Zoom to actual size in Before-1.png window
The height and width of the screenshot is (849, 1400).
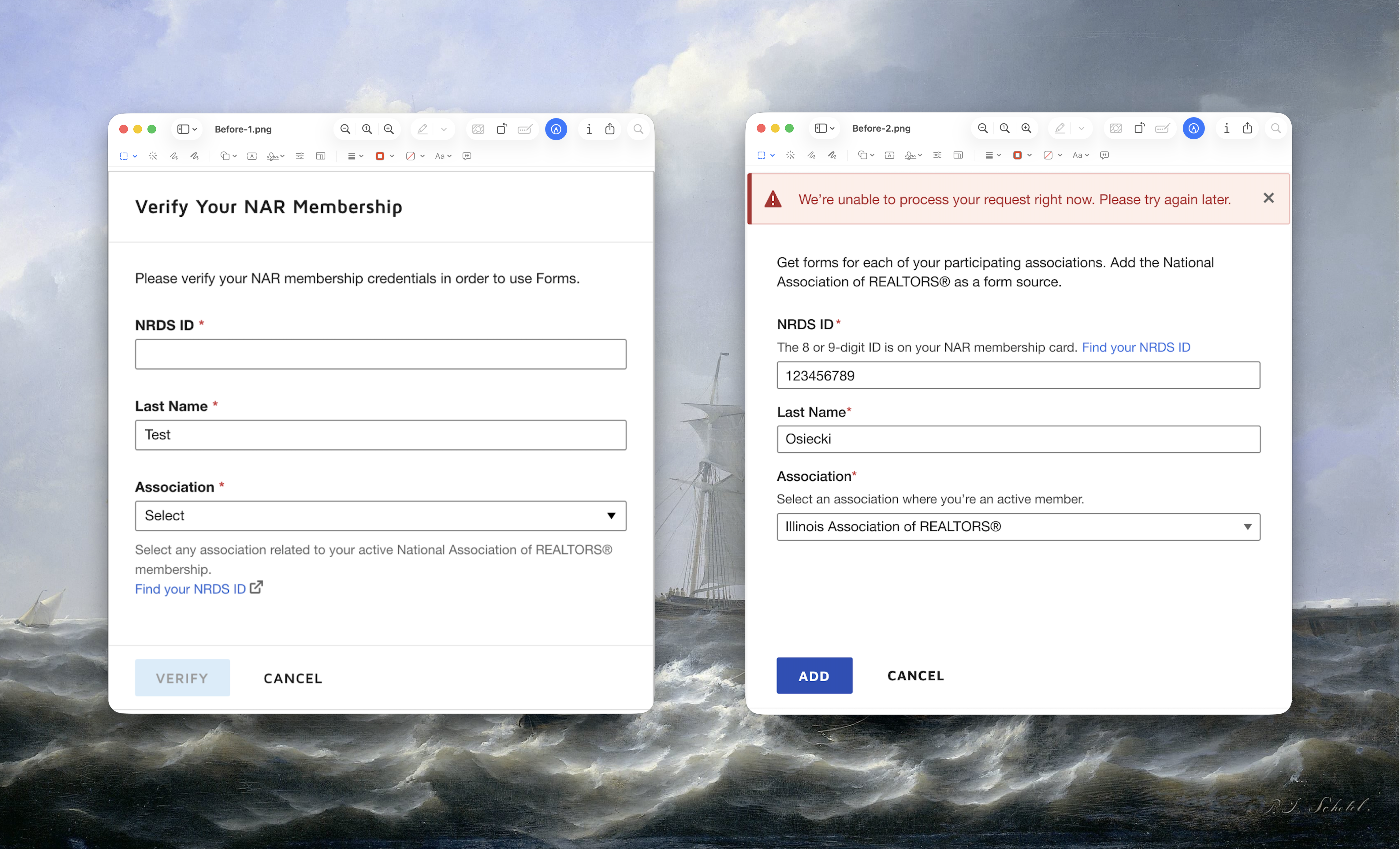(367, 129)
